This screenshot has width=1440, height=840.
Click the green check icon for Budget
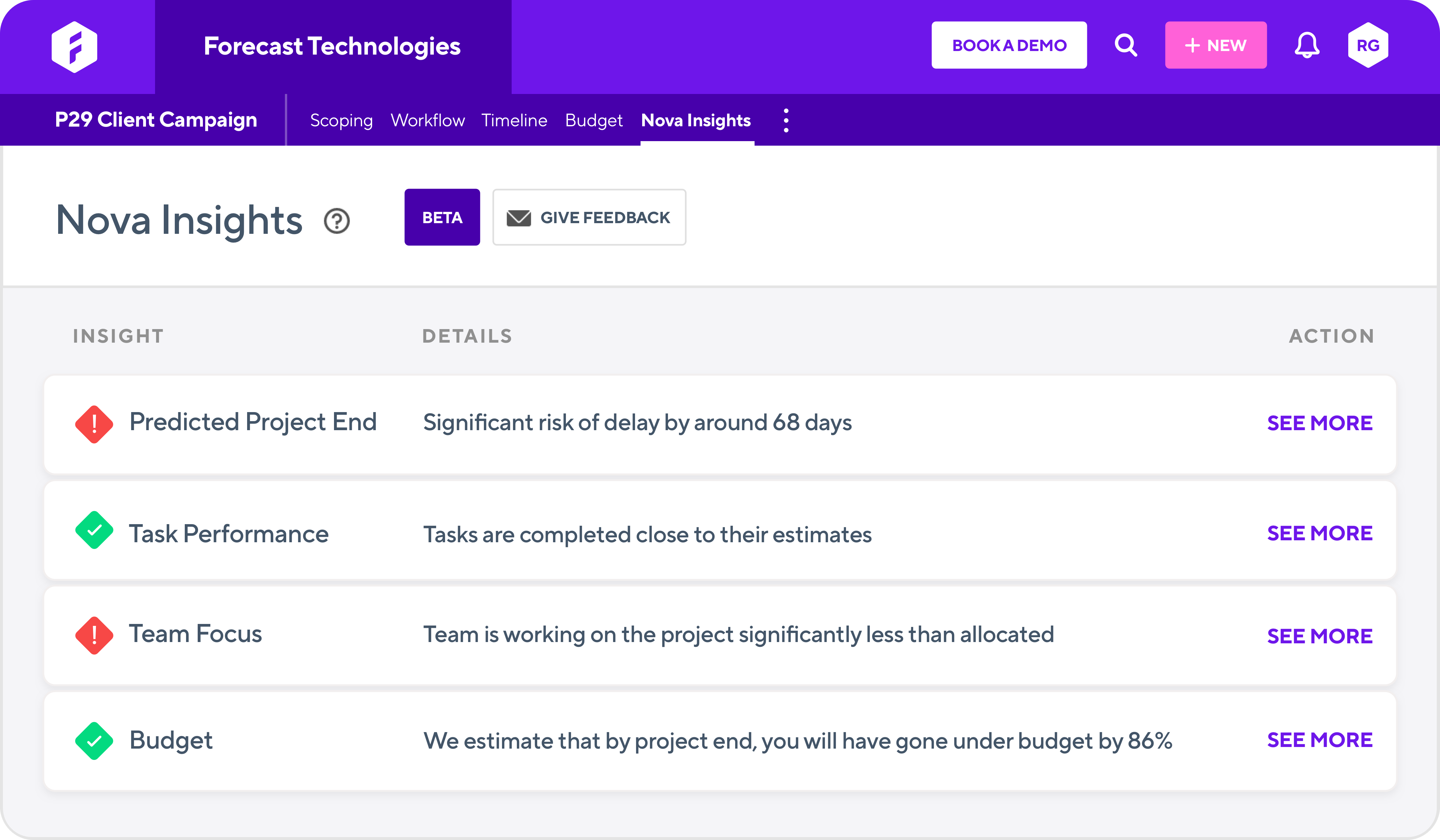[x=93, y=740]
